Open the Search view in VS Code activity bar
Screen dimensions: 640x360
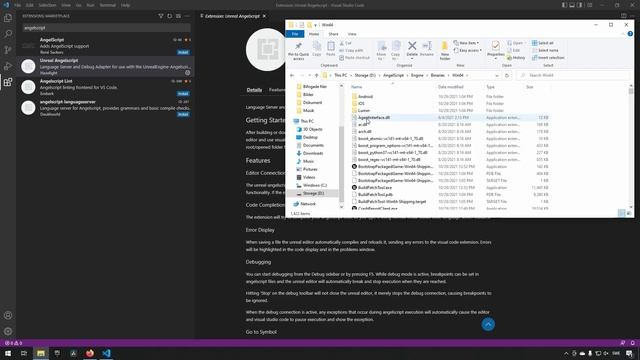(8, 34)
